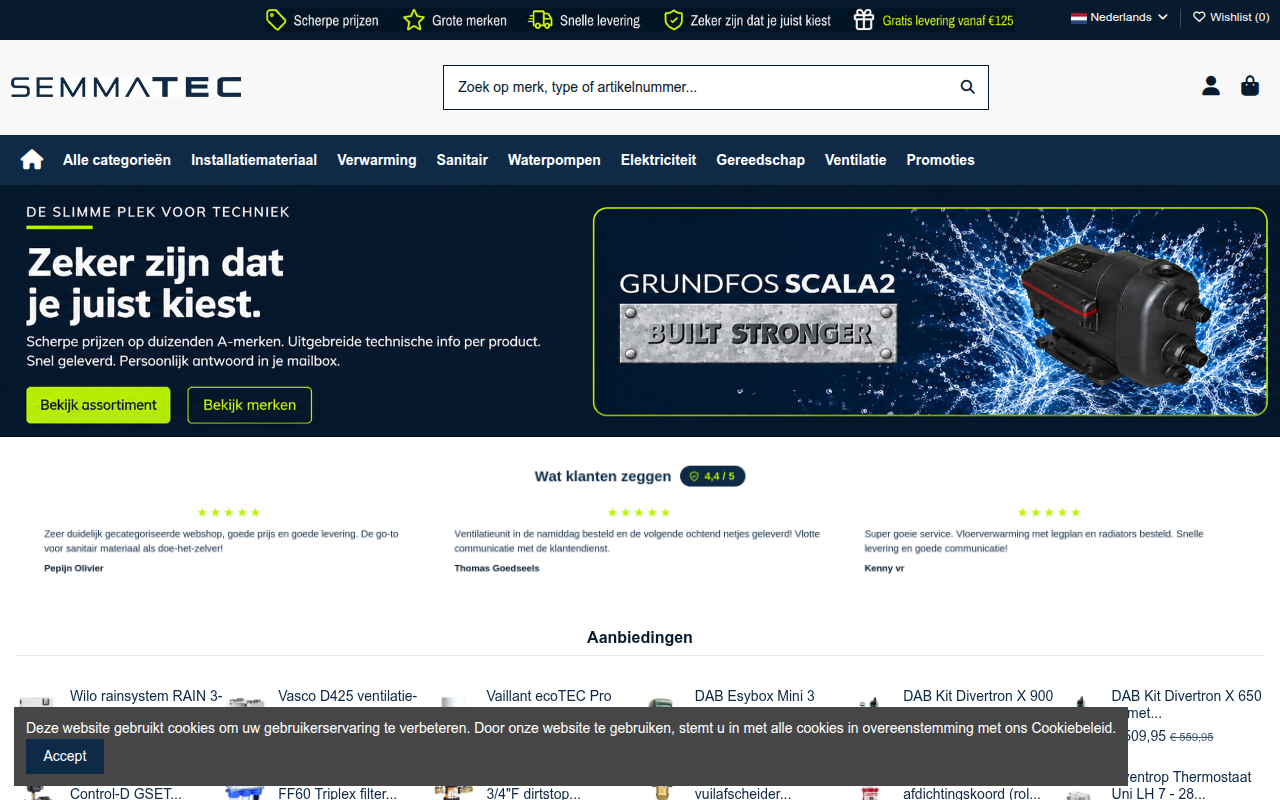The width and height of the screenshot is (1280, 800).
Task: Click the Netherlands flag icon
Action: pyautogui.click(x=1079, y=17)
